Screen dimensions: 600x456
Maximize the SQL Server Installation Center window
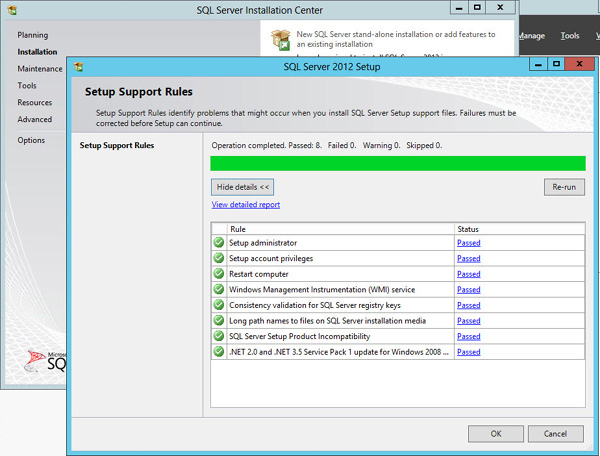pos(477,8)
